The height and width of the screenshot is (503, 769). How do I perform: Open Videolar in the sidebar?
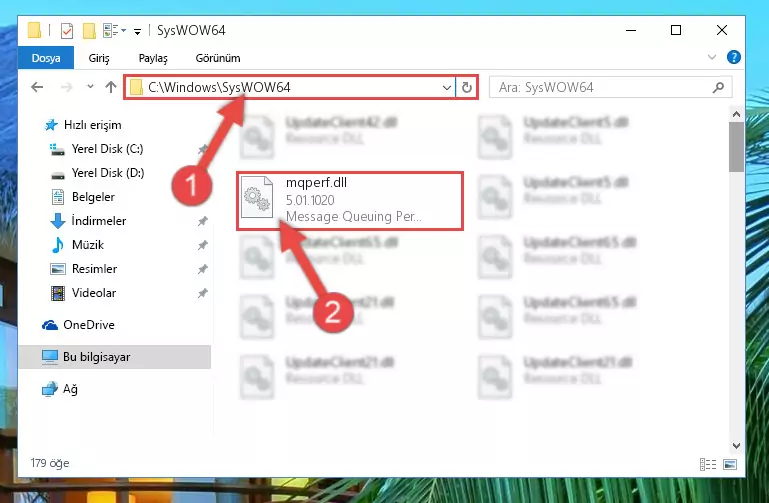point(94,293)
